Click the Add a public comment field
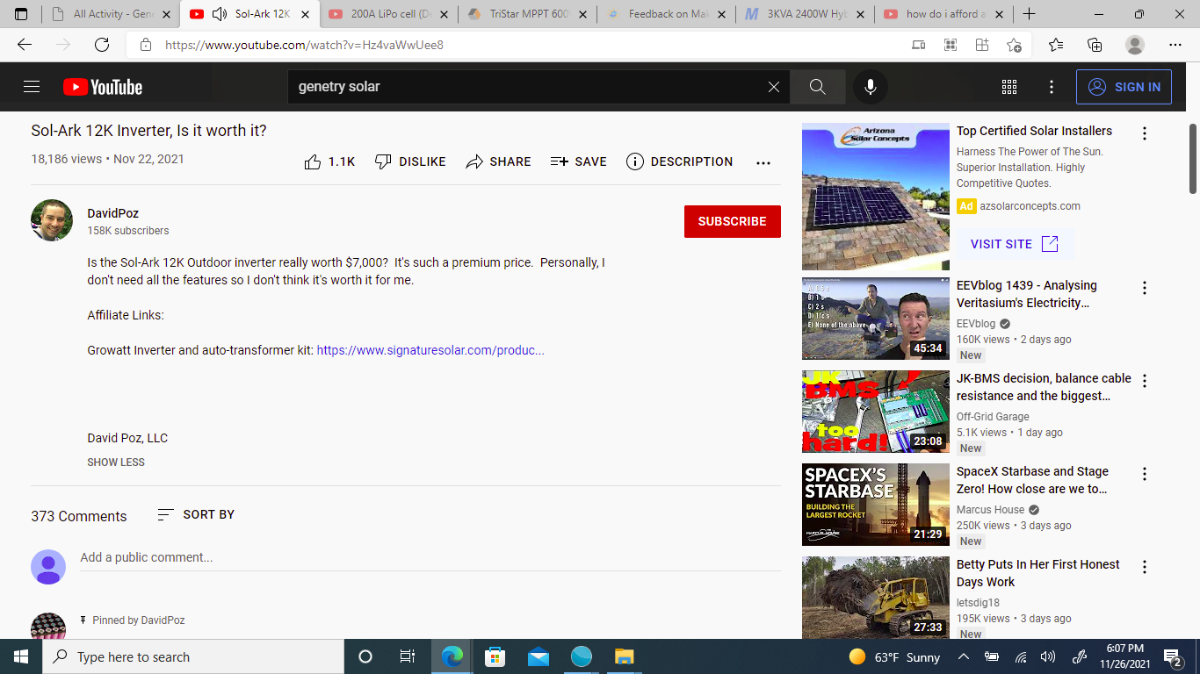The image size is (1200, 674). 430,558
